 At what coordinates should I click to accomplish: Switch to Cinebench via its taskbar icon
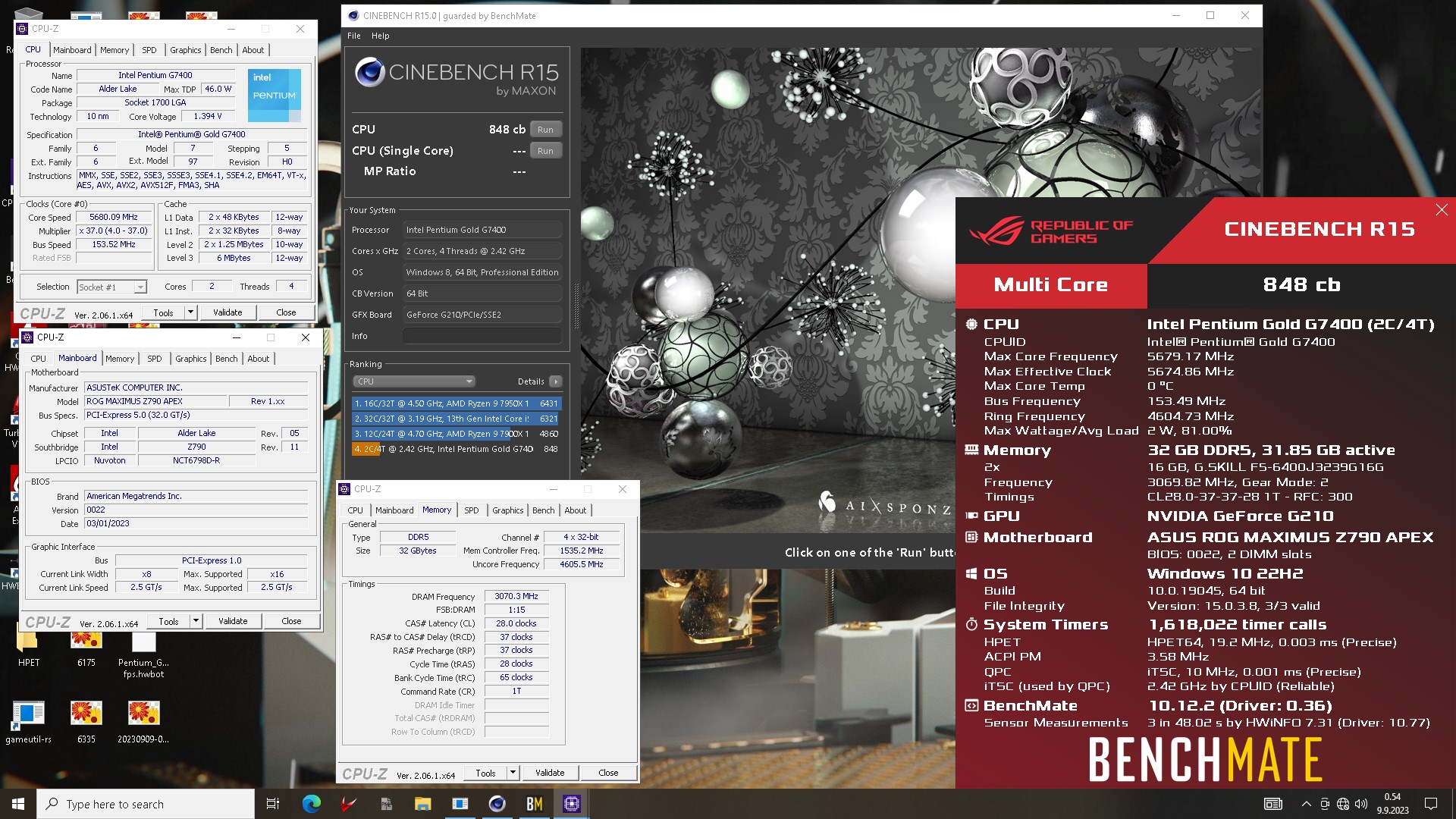[497, 804]
